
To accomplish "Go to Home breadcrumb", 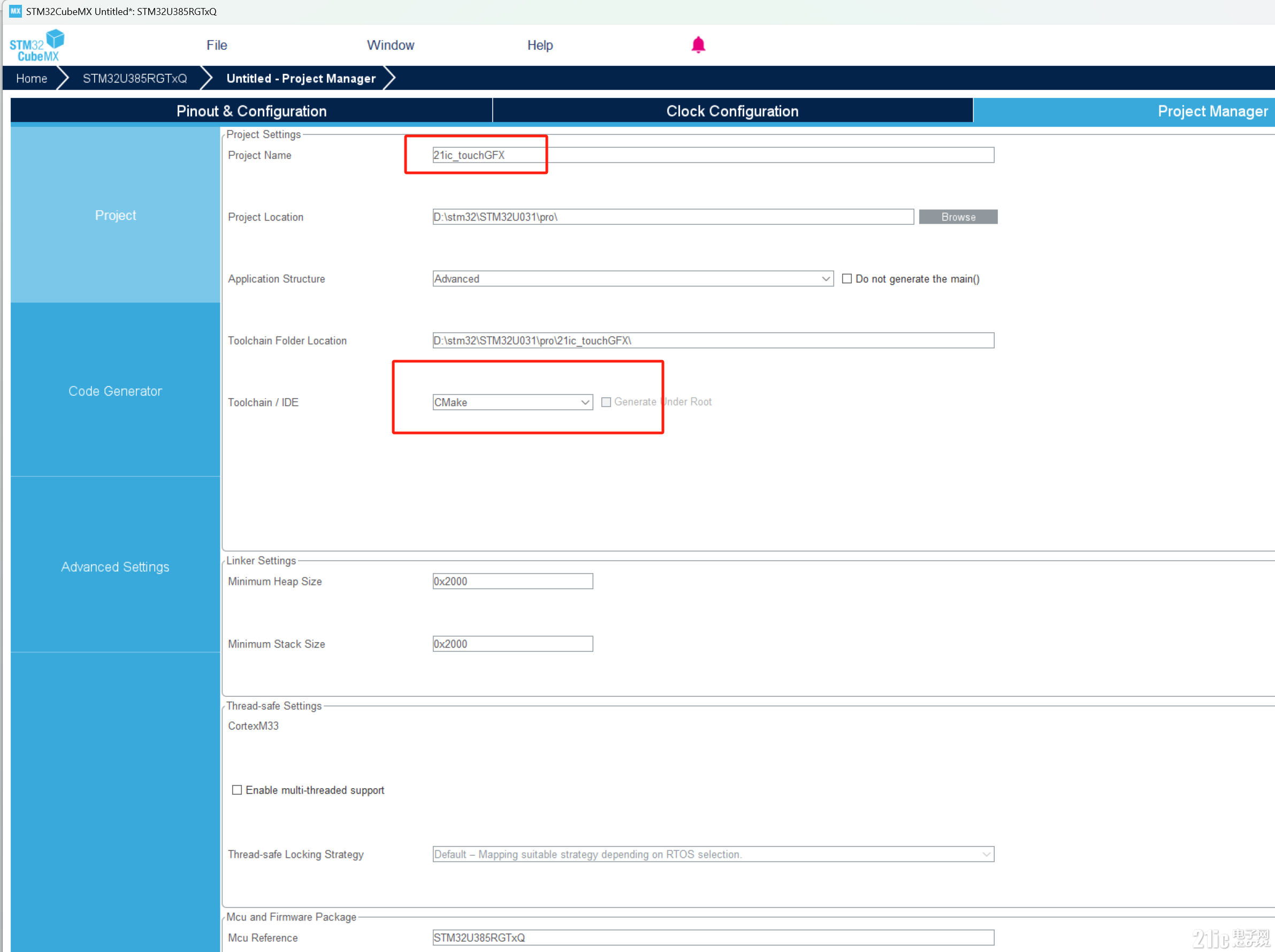I will click(32, 78).
